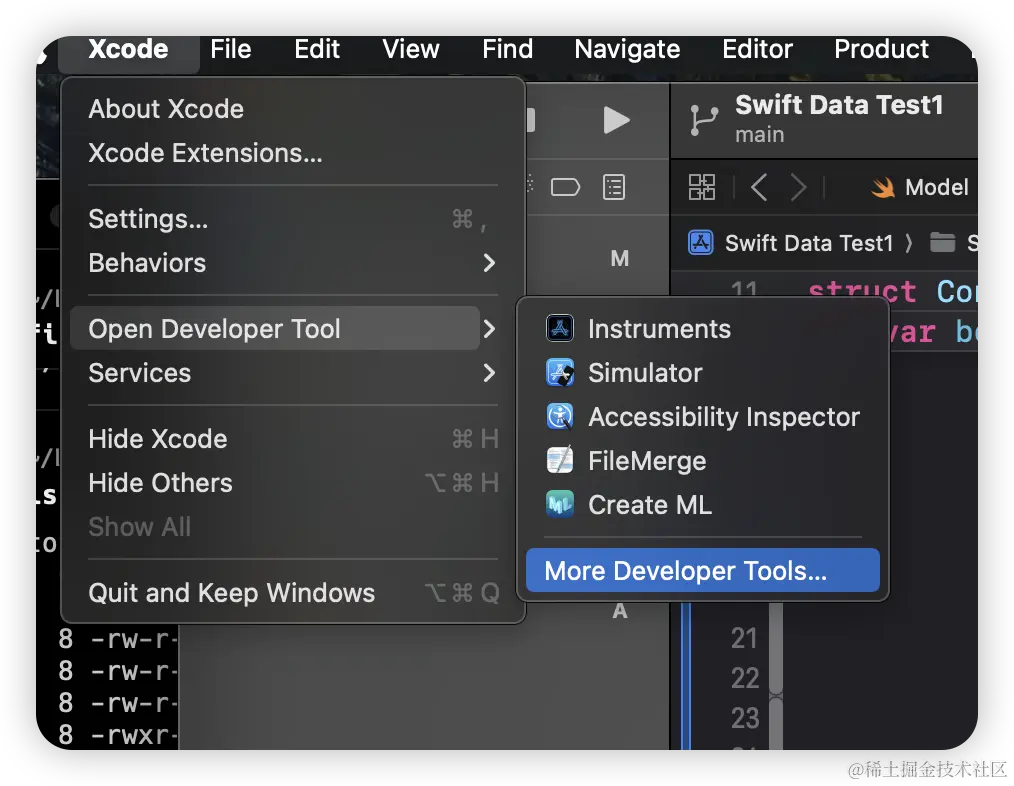Viewport: 1014px width, 786px height.
Task: Click the Swift Data Test1 project title
Action: point(839,105)
